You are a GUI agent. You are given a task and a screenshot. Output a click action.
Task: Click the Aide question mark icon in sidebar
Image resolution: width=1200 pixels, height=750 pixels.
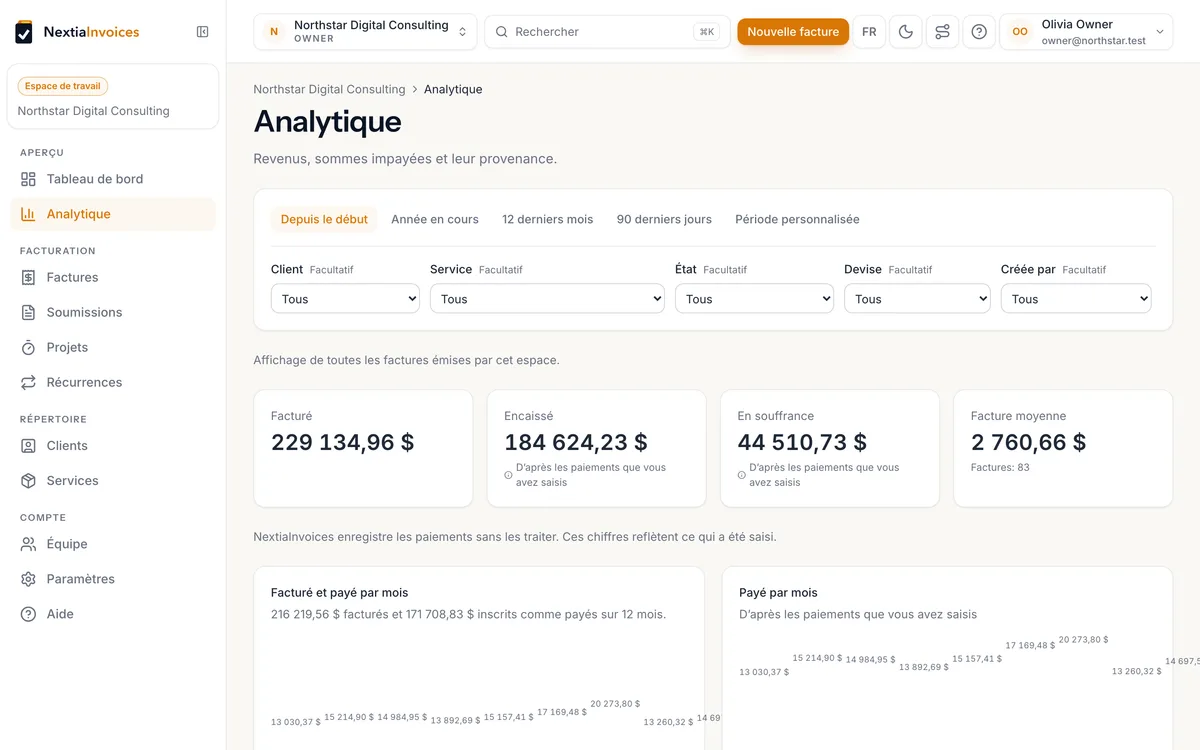(x=28, y=614)
